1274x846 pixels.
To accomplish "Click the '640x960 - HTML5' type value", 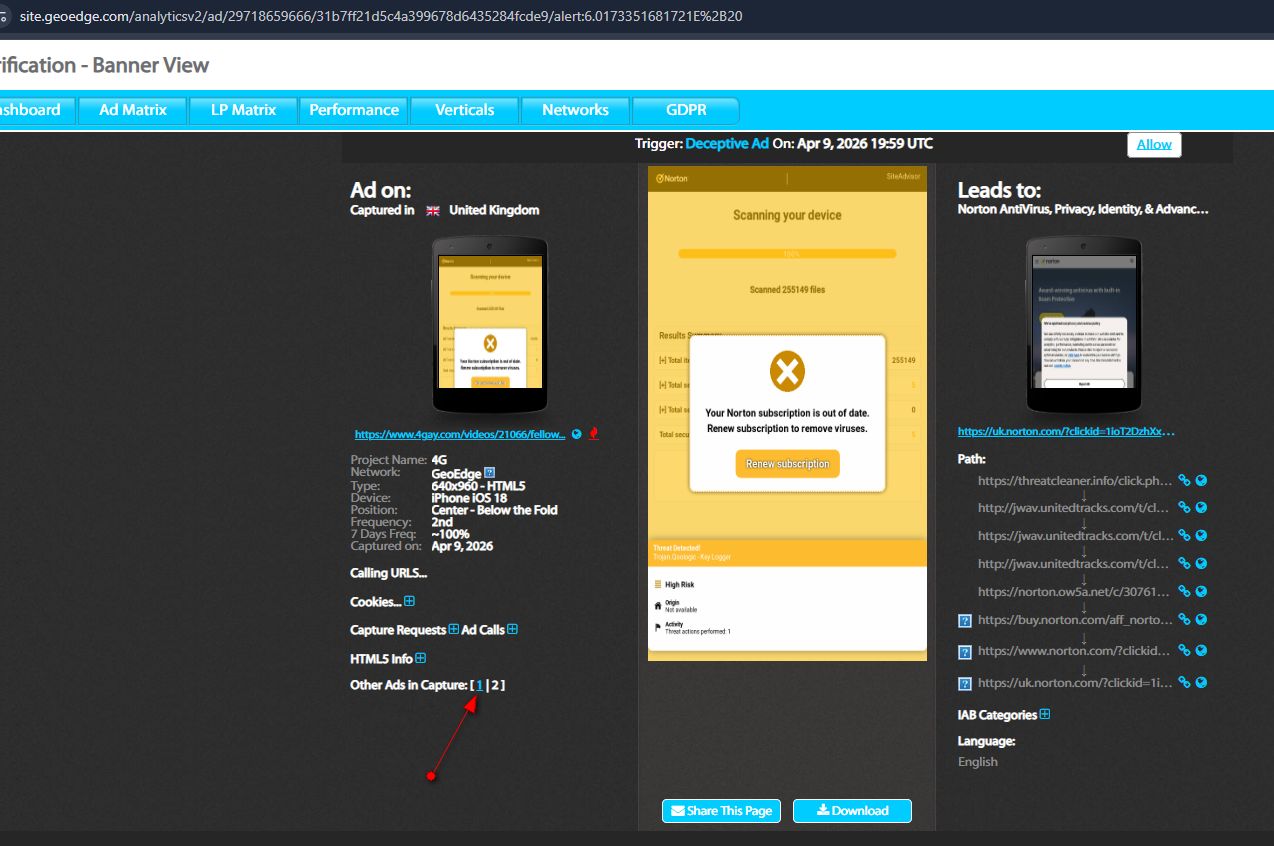I will point(478,486).
